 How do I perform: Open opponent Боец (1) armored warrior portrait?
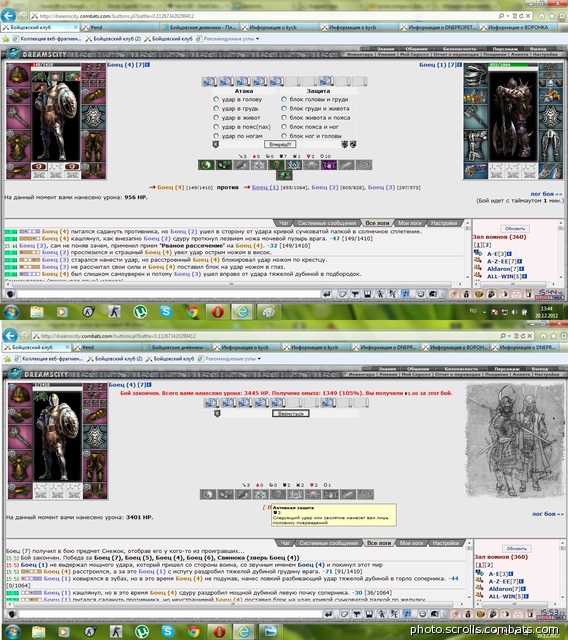point(513,116)
